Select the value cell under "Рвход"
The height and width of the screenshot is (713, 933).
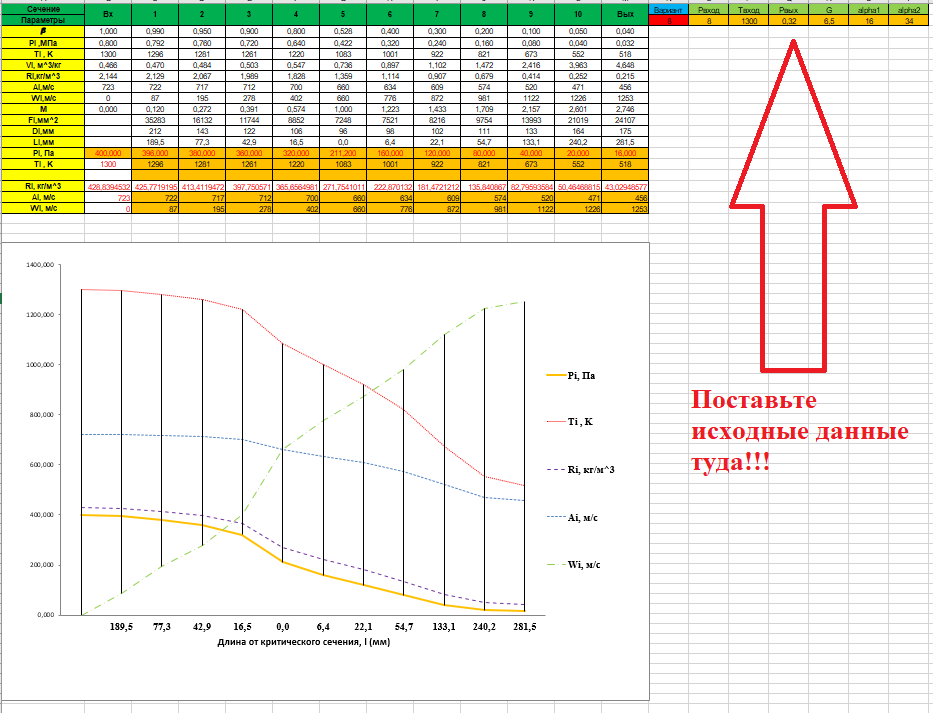(x=708, y=21)
